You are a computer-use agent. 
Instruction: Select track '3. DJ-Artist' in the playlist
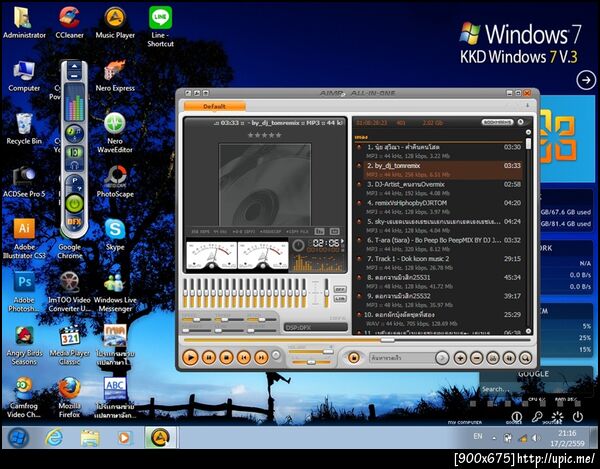(x=439, y=188)
